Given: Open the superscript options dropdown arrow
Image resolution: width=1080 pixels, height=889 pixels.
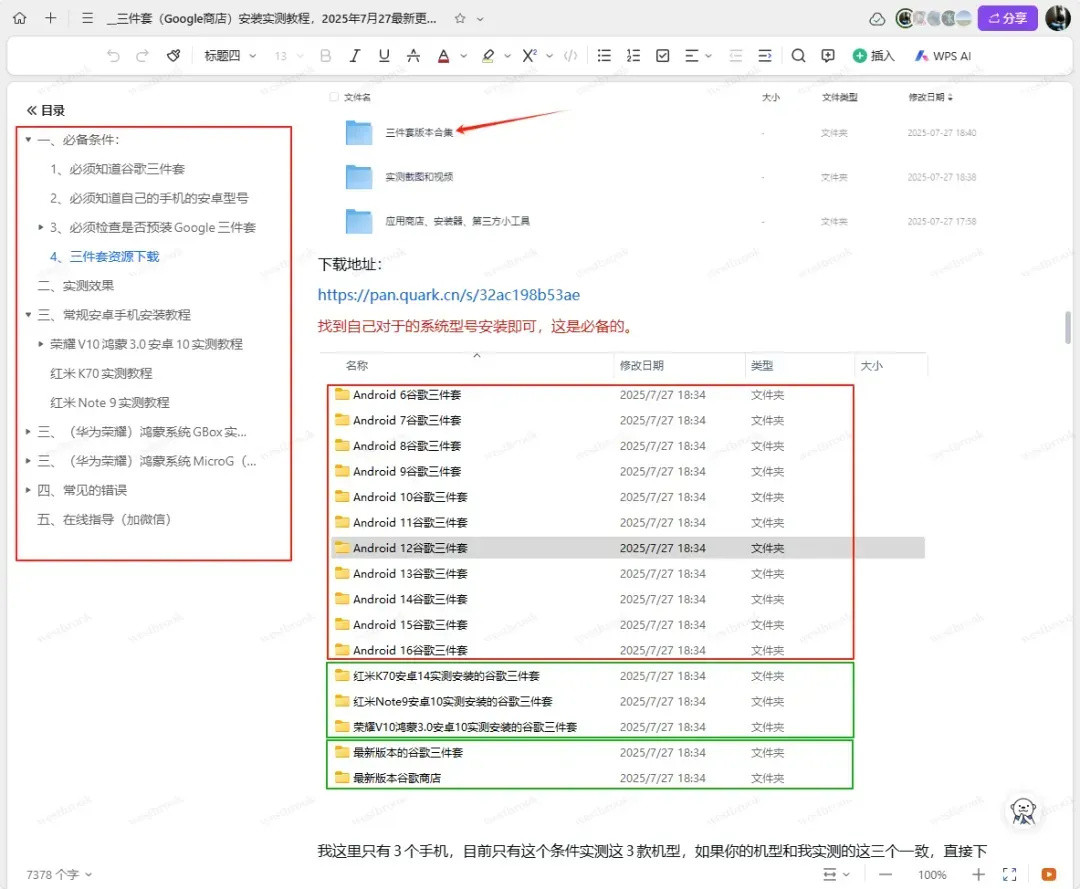Looking at the screenshot, I should 550,56.
